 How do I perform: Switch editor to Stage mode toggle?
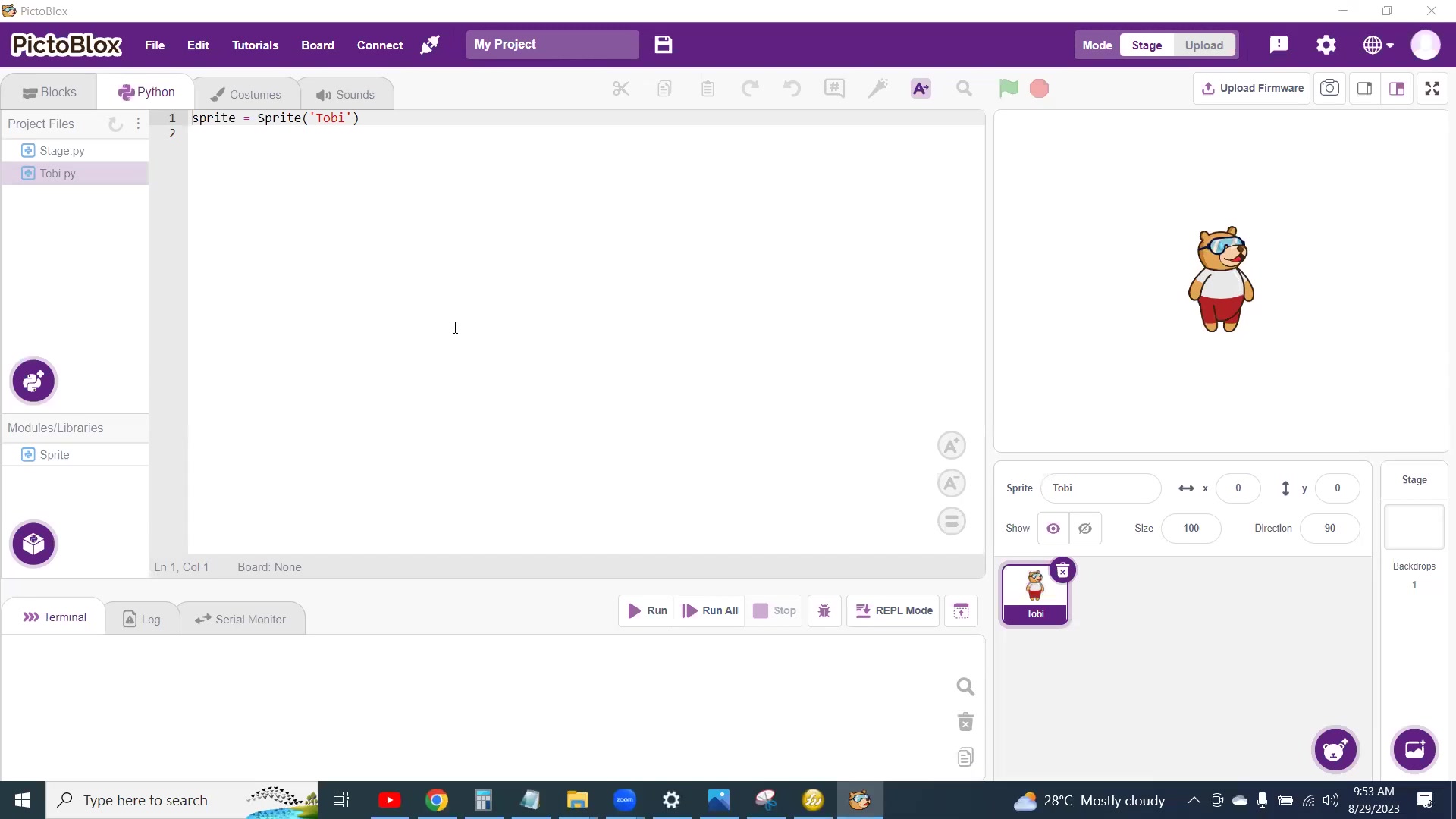[1146, 45]
